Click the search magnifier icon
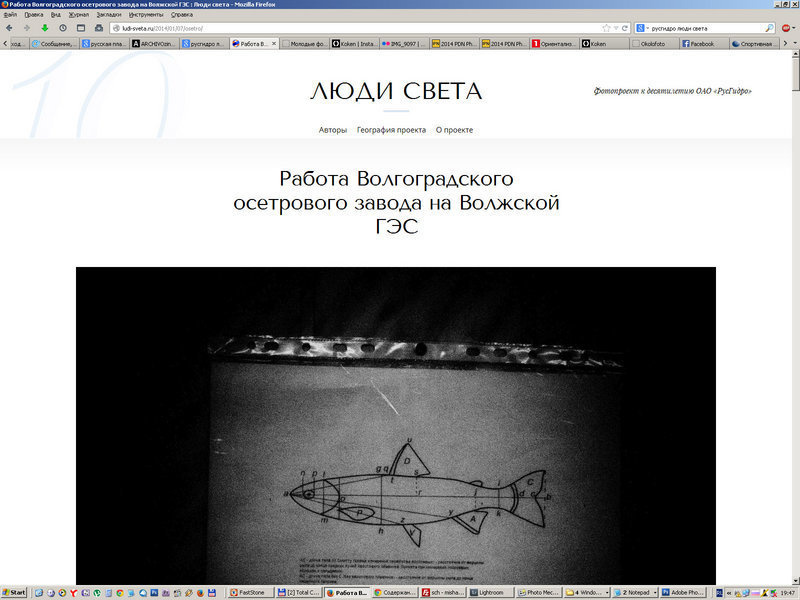The image size is (800, 600). [769, 28]
